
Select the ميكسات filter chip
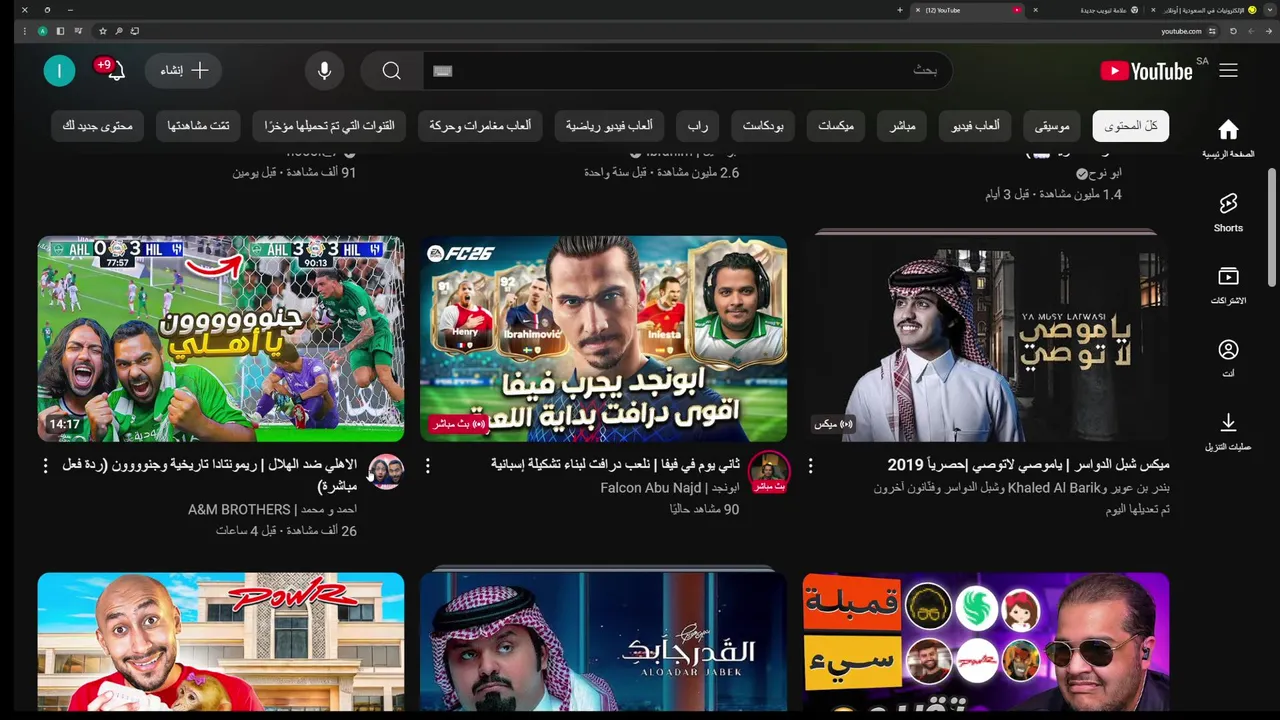(836, 126)
